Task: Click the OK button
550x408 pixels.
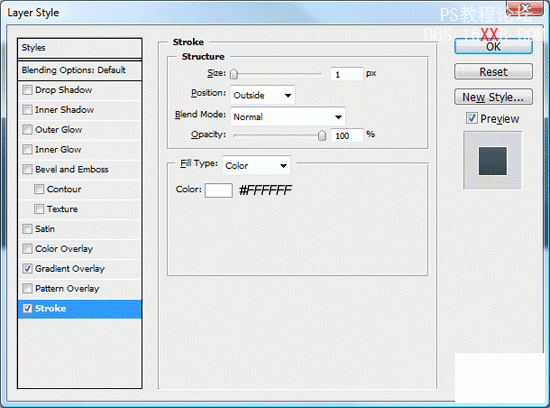Action: tap(493, 47)
